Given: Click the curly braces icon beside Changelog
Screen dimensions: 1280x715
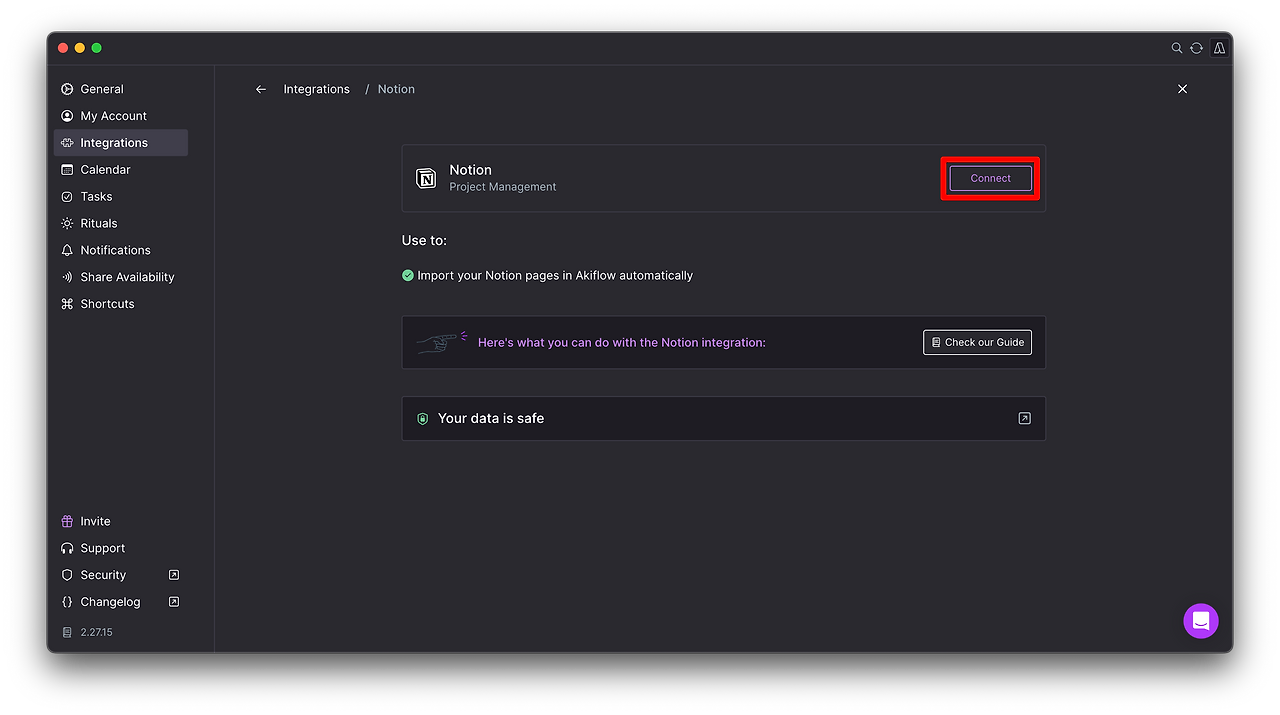Looking at the screenshot, I should pyautogui.click(x=67, y=602).
